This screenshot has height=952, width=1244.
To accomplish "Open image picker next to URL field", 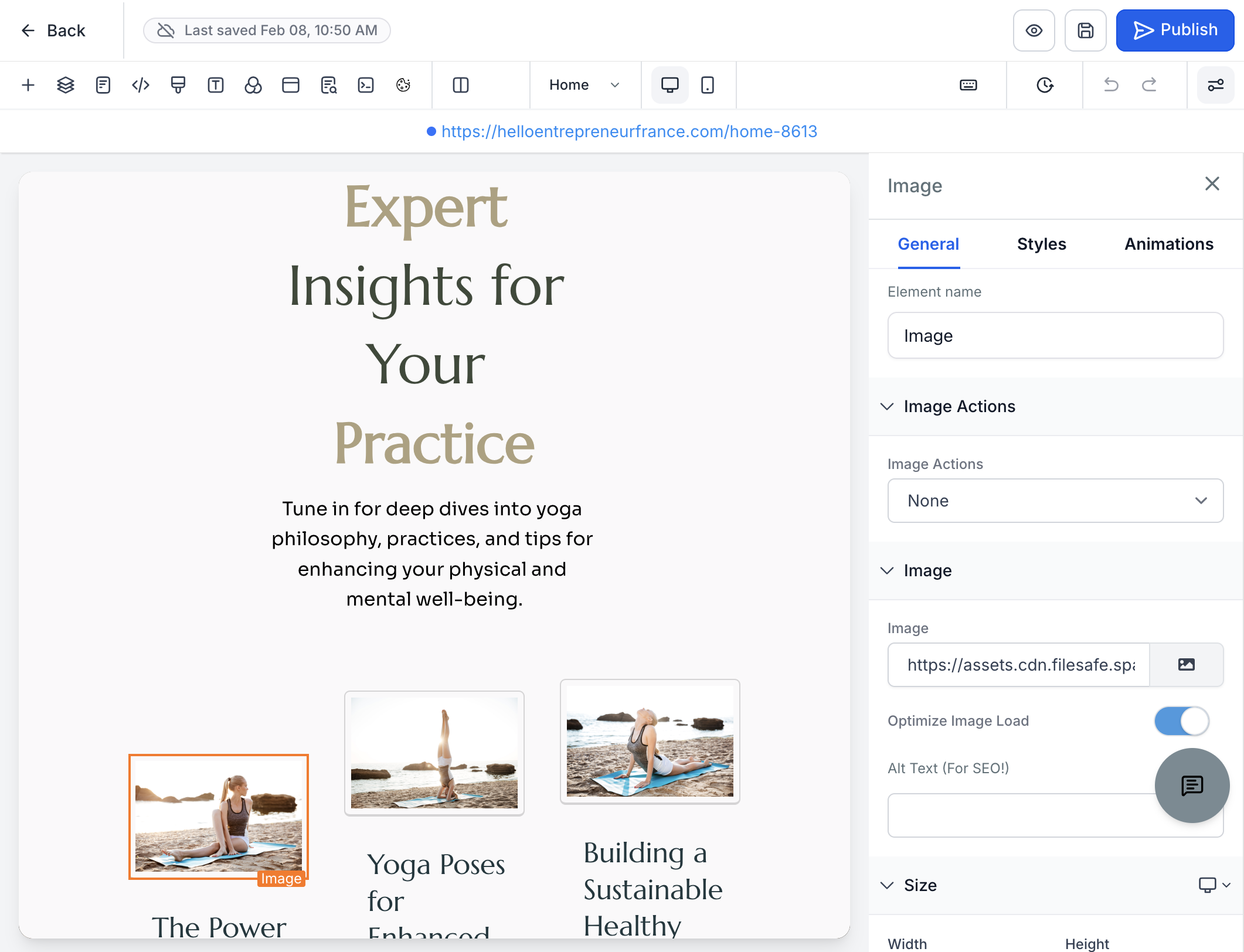I will point(1187,664).
